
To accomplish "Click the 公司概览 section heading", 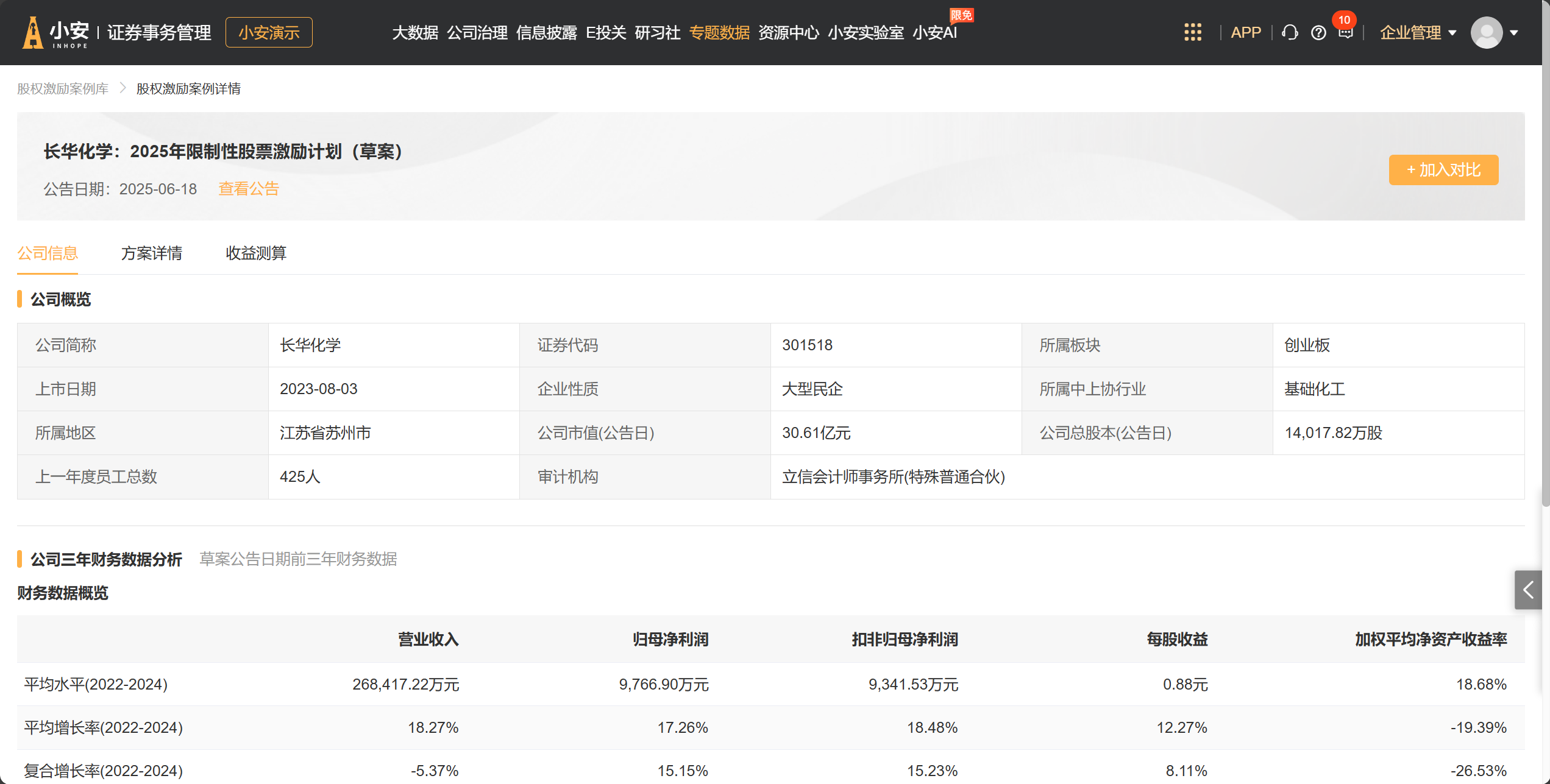I will tap(60, 299).
